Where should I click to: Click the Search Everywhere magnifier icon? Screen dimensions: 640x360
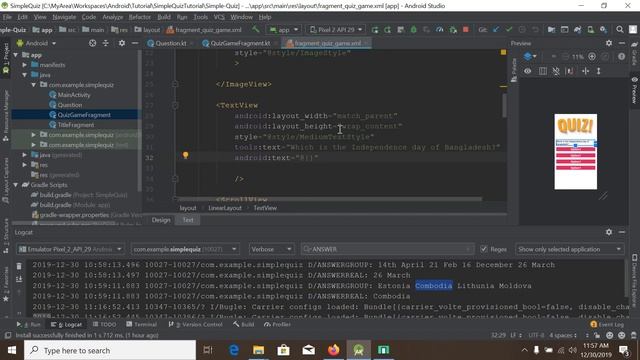pos(620,29)
